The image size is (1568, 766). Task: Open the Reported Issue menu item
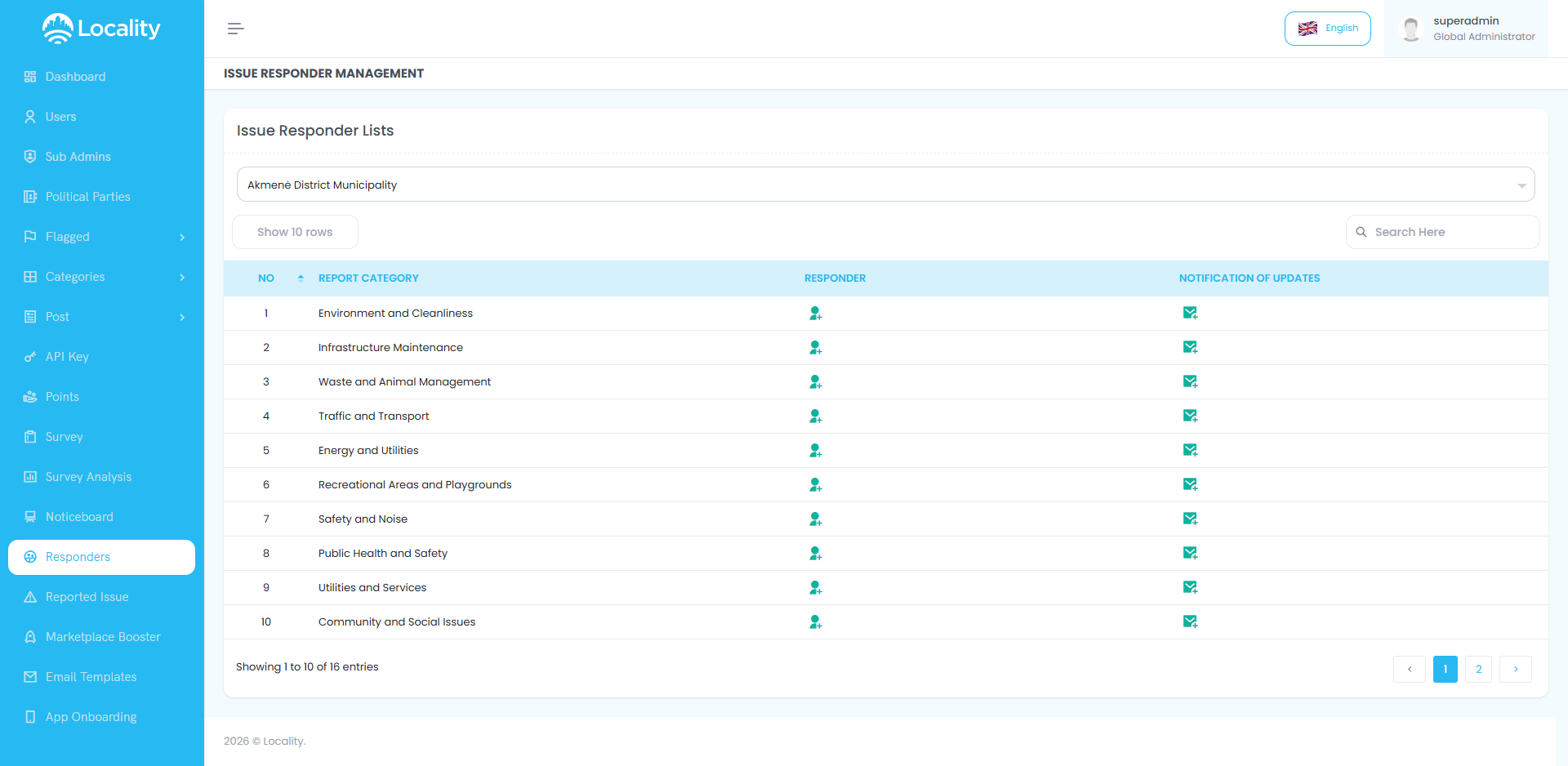[x=87, y=597]
